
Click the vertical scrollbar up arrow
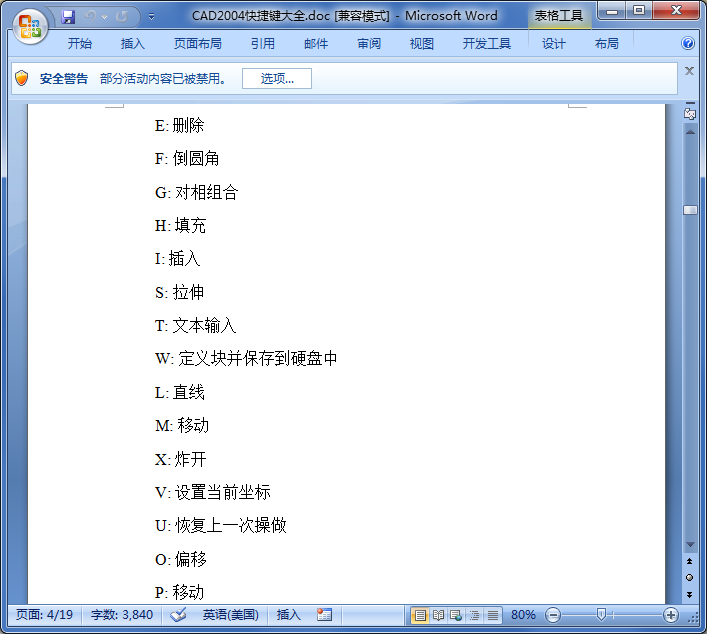(x=690, y=132)
